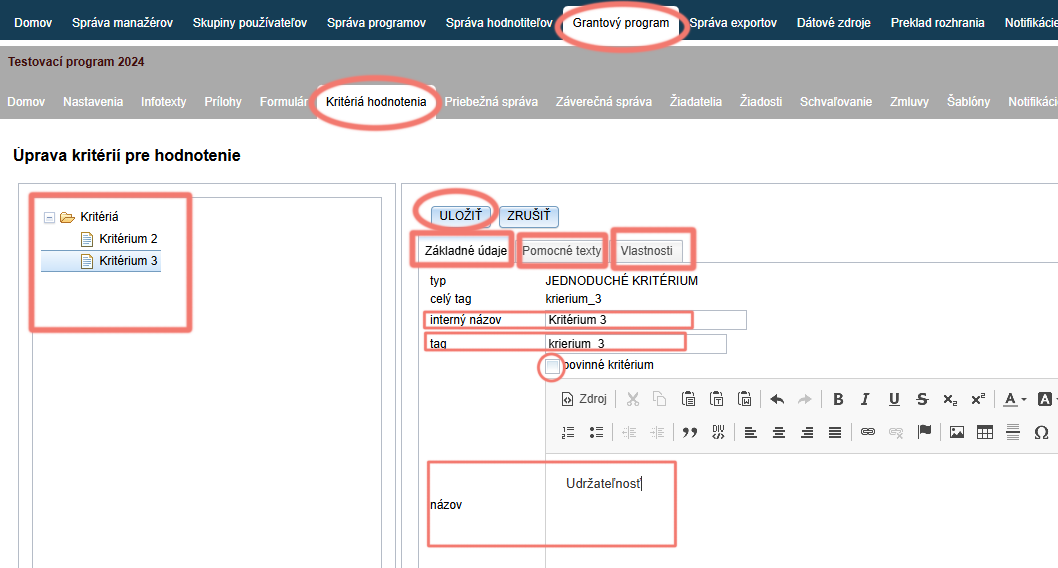The height and width of the screenshot is (568, 1058).
Task: Insert an image
Action: click(x=957, y=432)
